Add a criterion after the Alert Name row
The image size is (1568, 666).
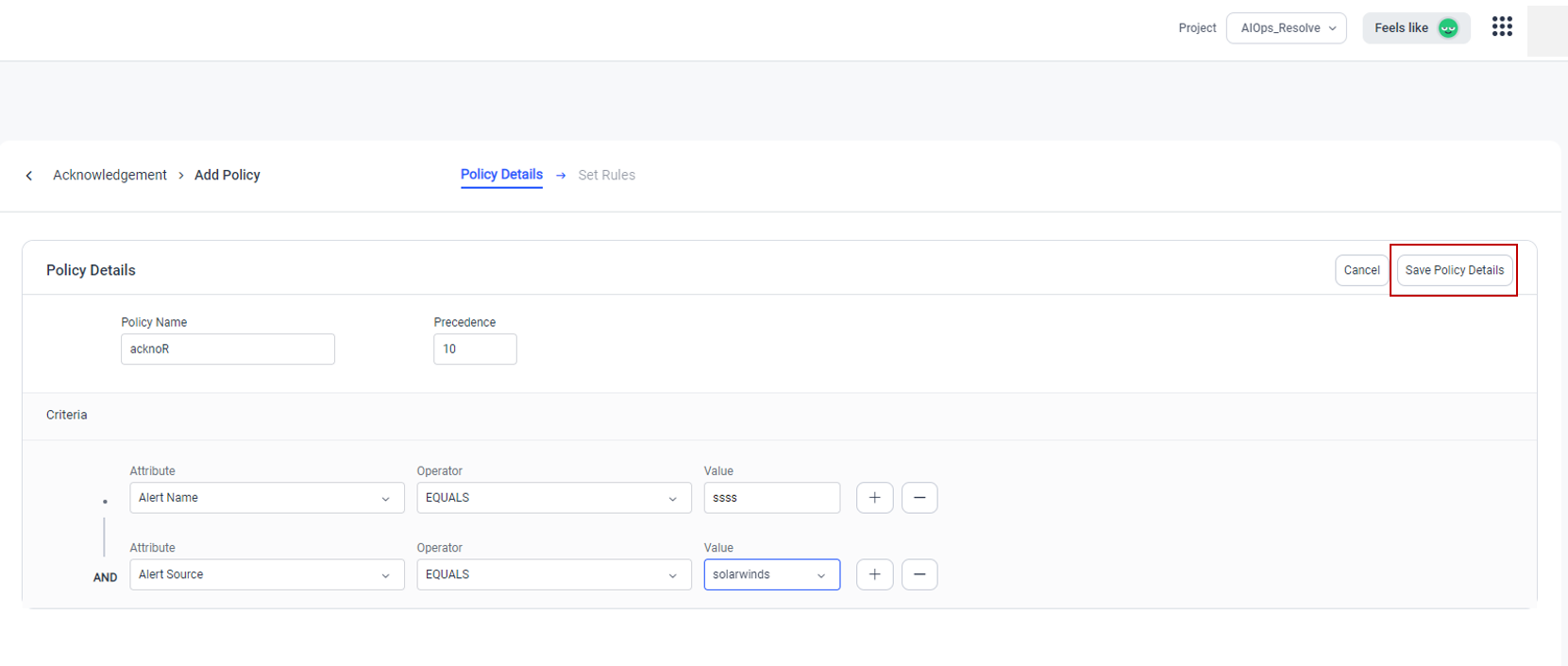pyautogui.click(x=874, y=498)
